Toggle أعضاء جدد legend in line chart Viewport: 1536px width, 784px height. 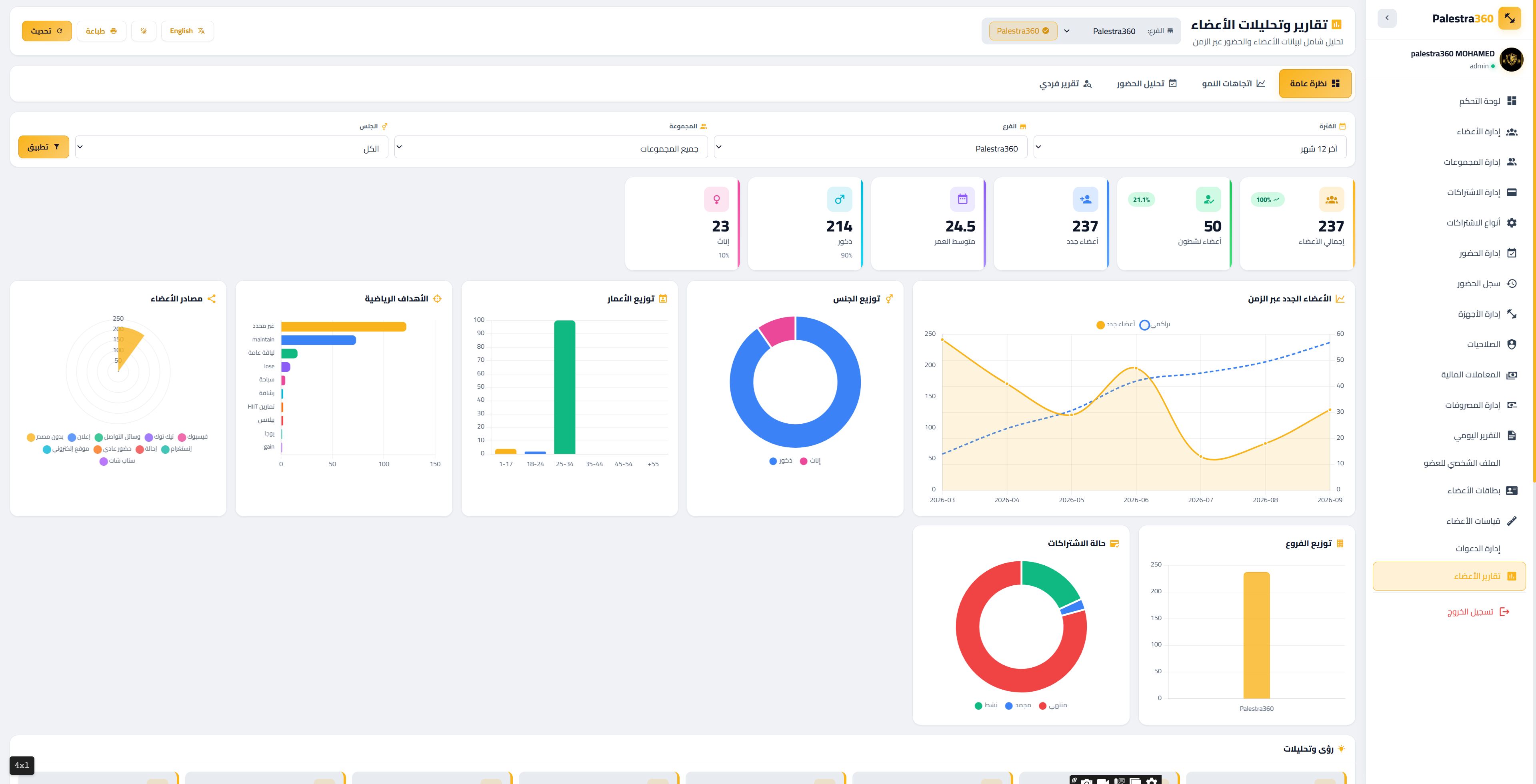pyautogui.click(x=1115, y=325)
